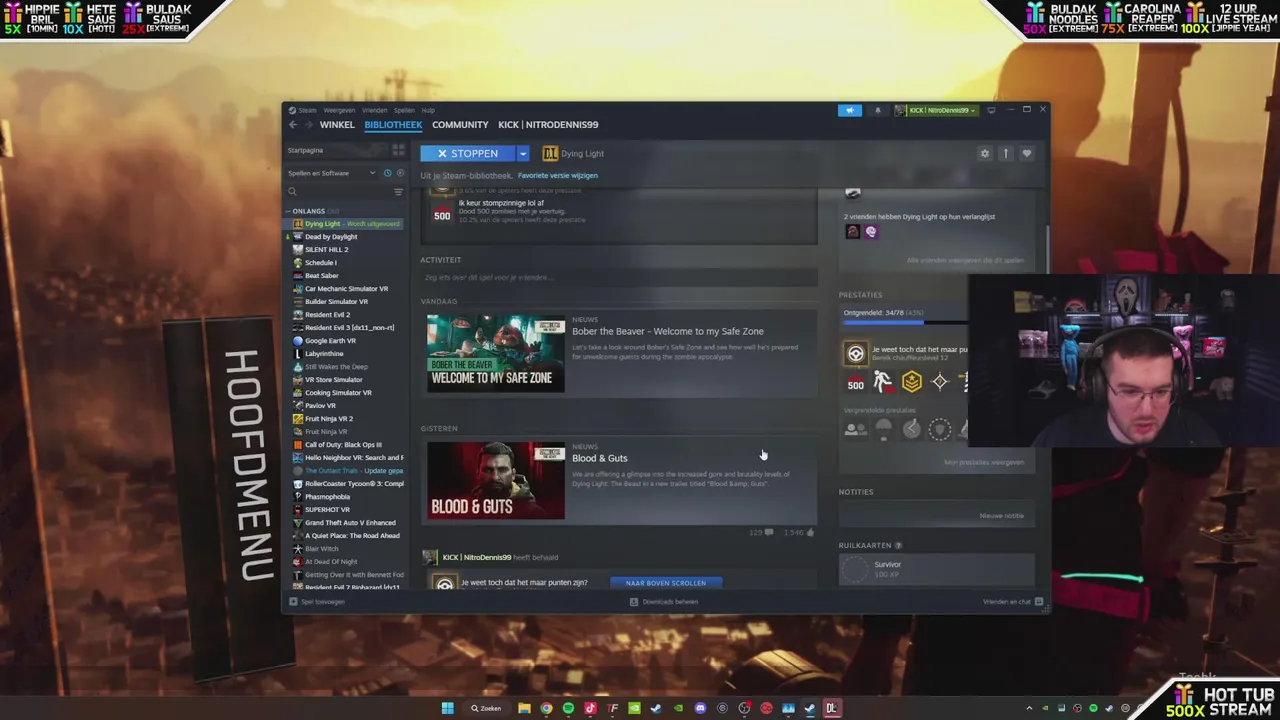Go back with the Steam back arrow
This screenshot has height=720, width=1280.
pos(293,125)
